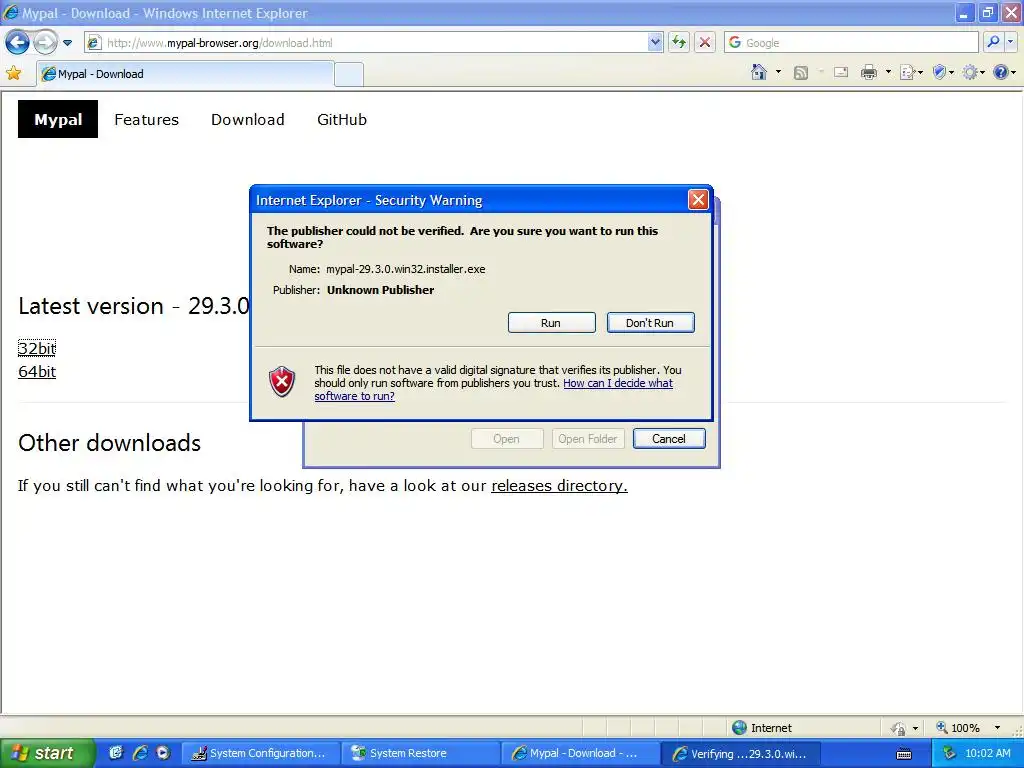The height and width of the screenshot is (768, 1024).
Task: Click Show Desktop quick launch icon
Action: (x=116, y=753)
